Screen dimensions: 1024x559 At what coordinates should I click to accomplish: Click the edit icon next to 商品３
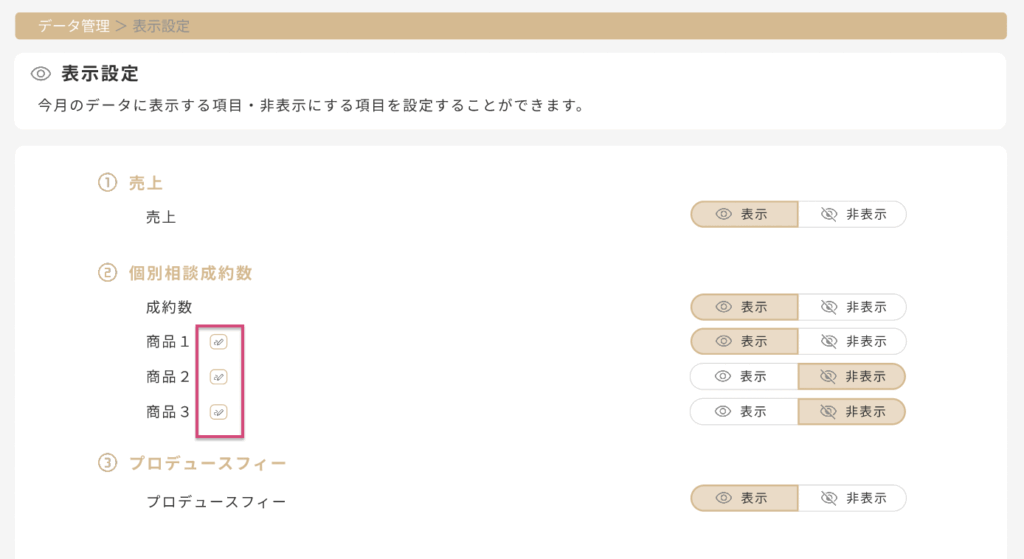[x=219, y=411]
